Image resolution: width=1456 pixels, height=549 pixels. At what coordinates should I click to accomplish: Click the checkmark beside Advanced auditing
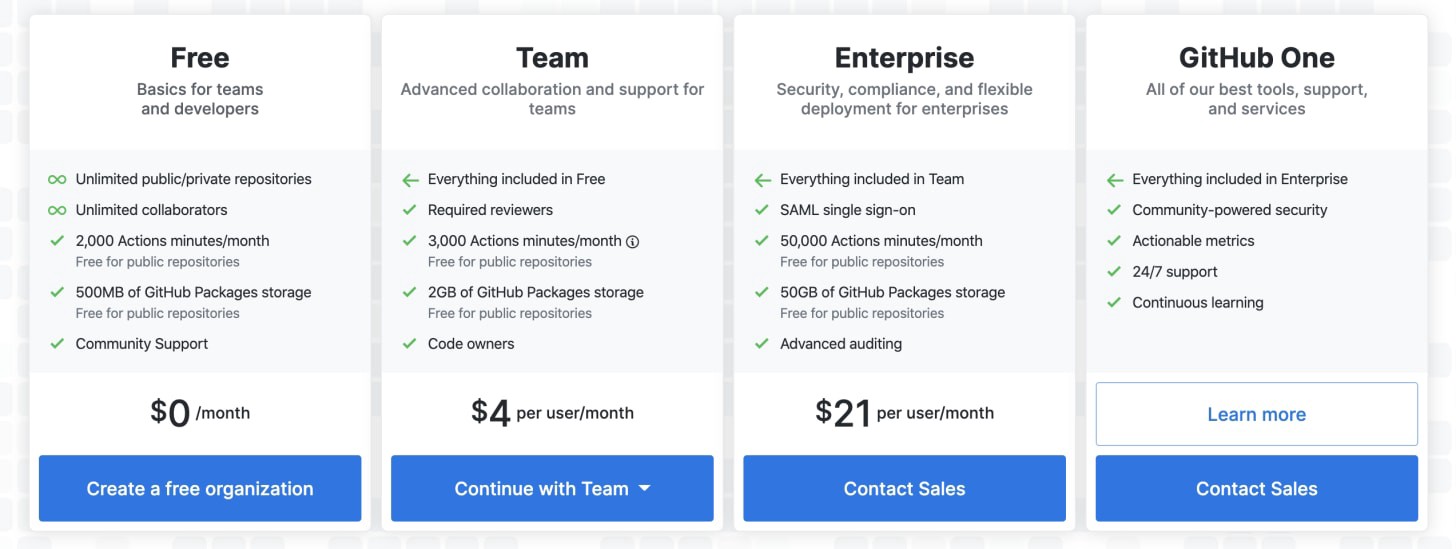click(x=762, y=344)
